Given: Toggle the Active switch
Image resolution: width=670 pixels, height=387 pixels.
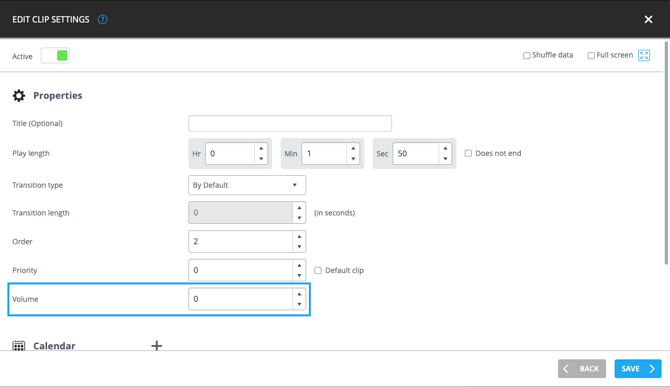Looking at the screenshot, I should (56, 56).
